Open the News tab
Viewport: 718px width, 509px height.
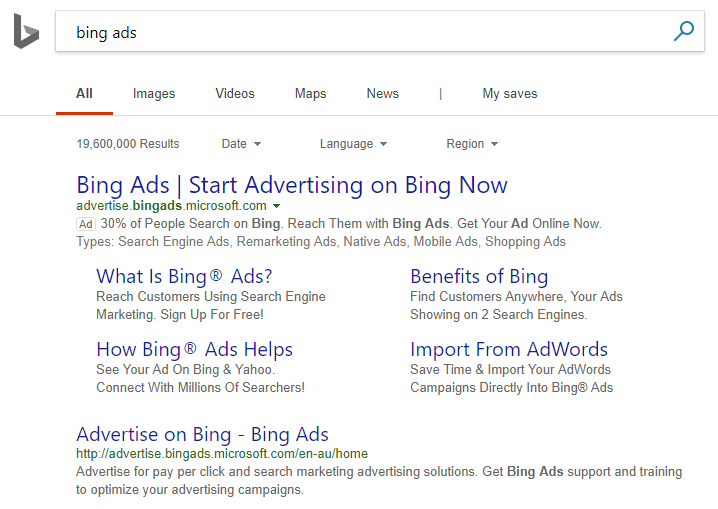coord(383,94)
